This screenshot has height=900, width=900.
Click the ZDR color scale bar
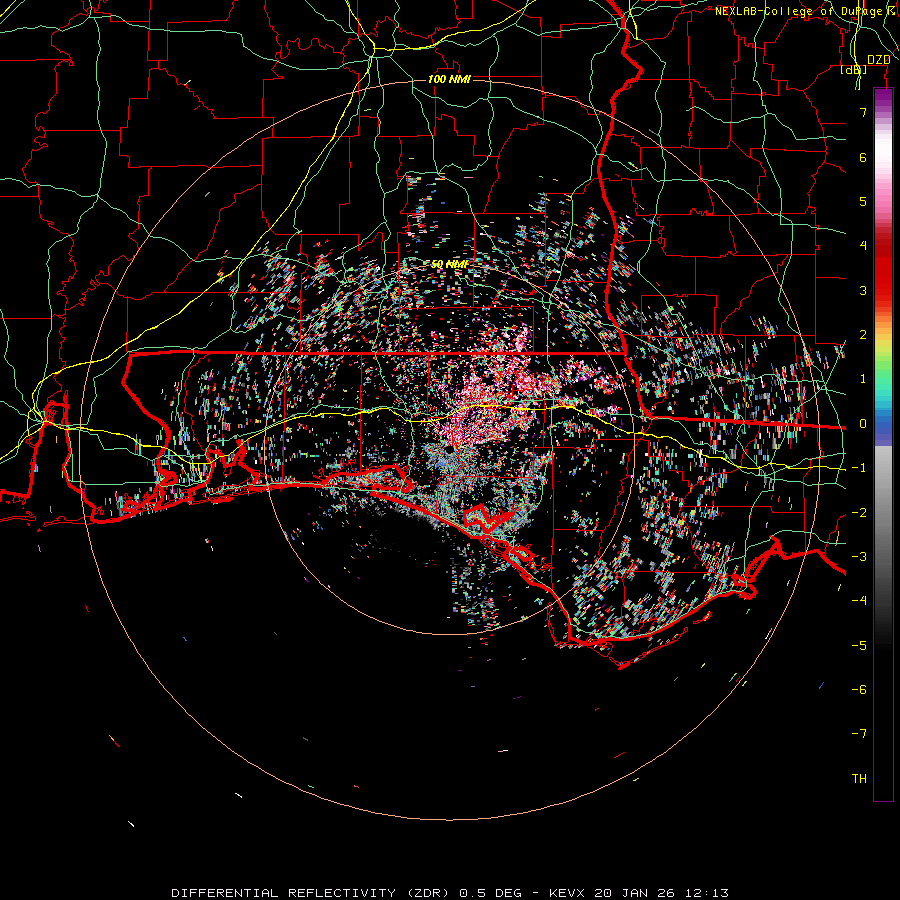(883, 444)
